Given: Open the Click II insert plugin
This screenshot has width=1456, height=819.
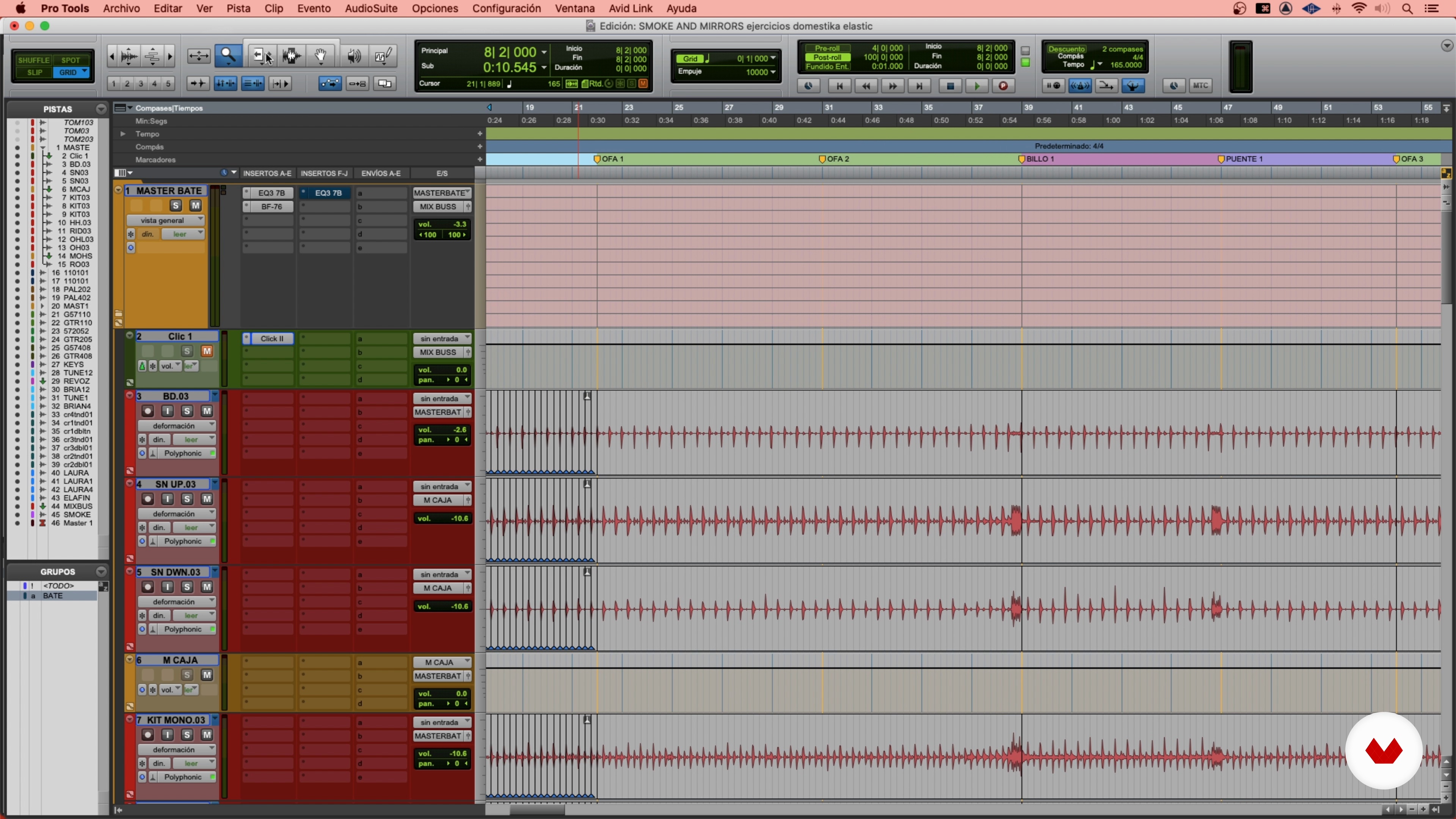Looking at the screenshot, I should pyautogui.click(x=271, y=339).
